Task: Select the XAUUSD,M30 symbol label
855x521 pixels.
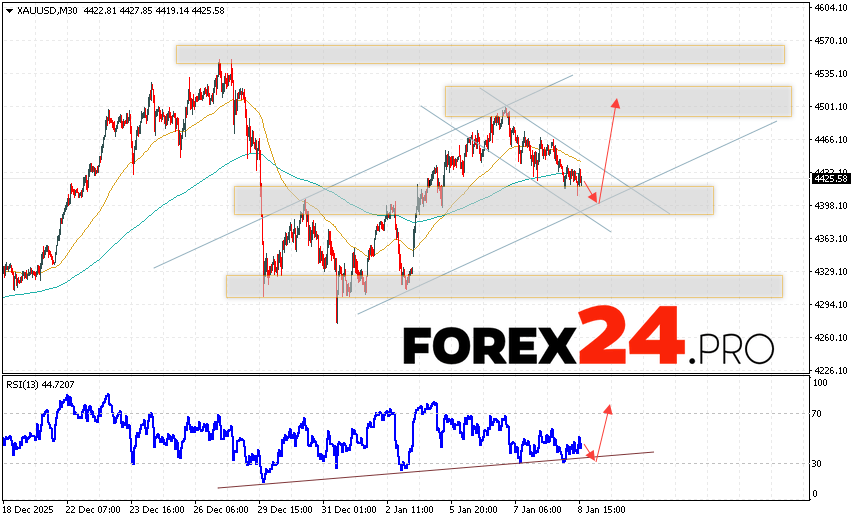Action: [48, 10]
